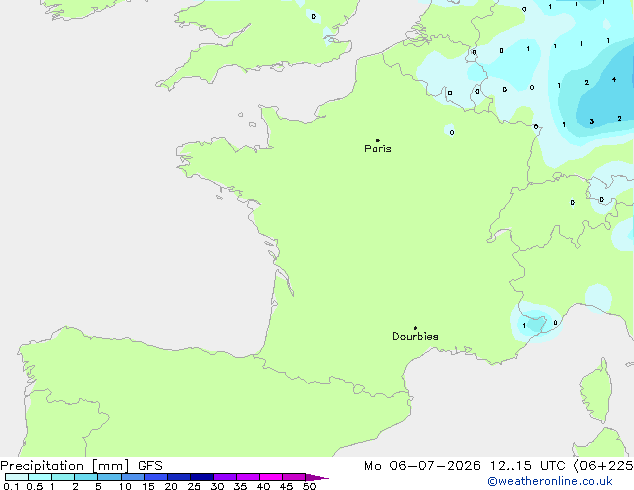
Task: Select the 2–5 mm legend color box
Action: coord(86,477)
